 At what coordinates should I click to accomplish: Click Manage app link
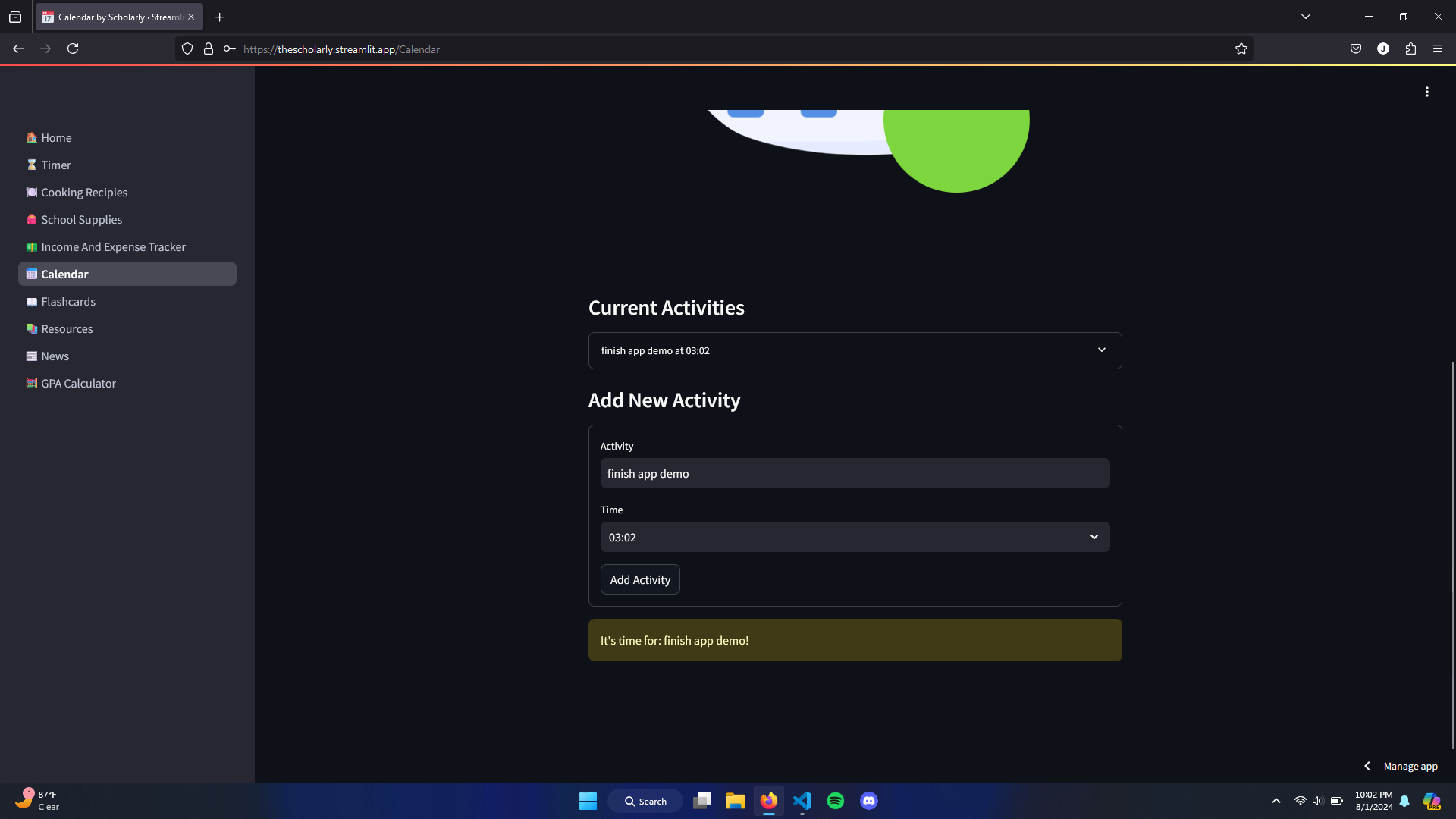pyautogui.click(x=1410, y=767)
